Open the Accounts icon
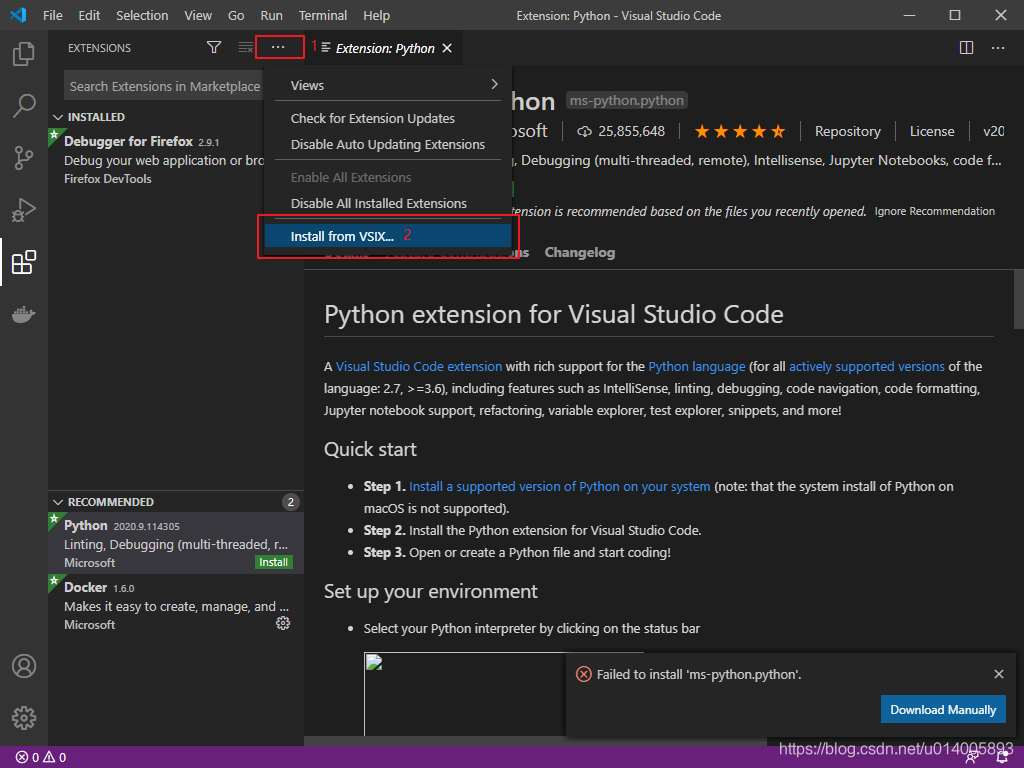This screenshot has width=1024, height=768. (x=24, y=666)
